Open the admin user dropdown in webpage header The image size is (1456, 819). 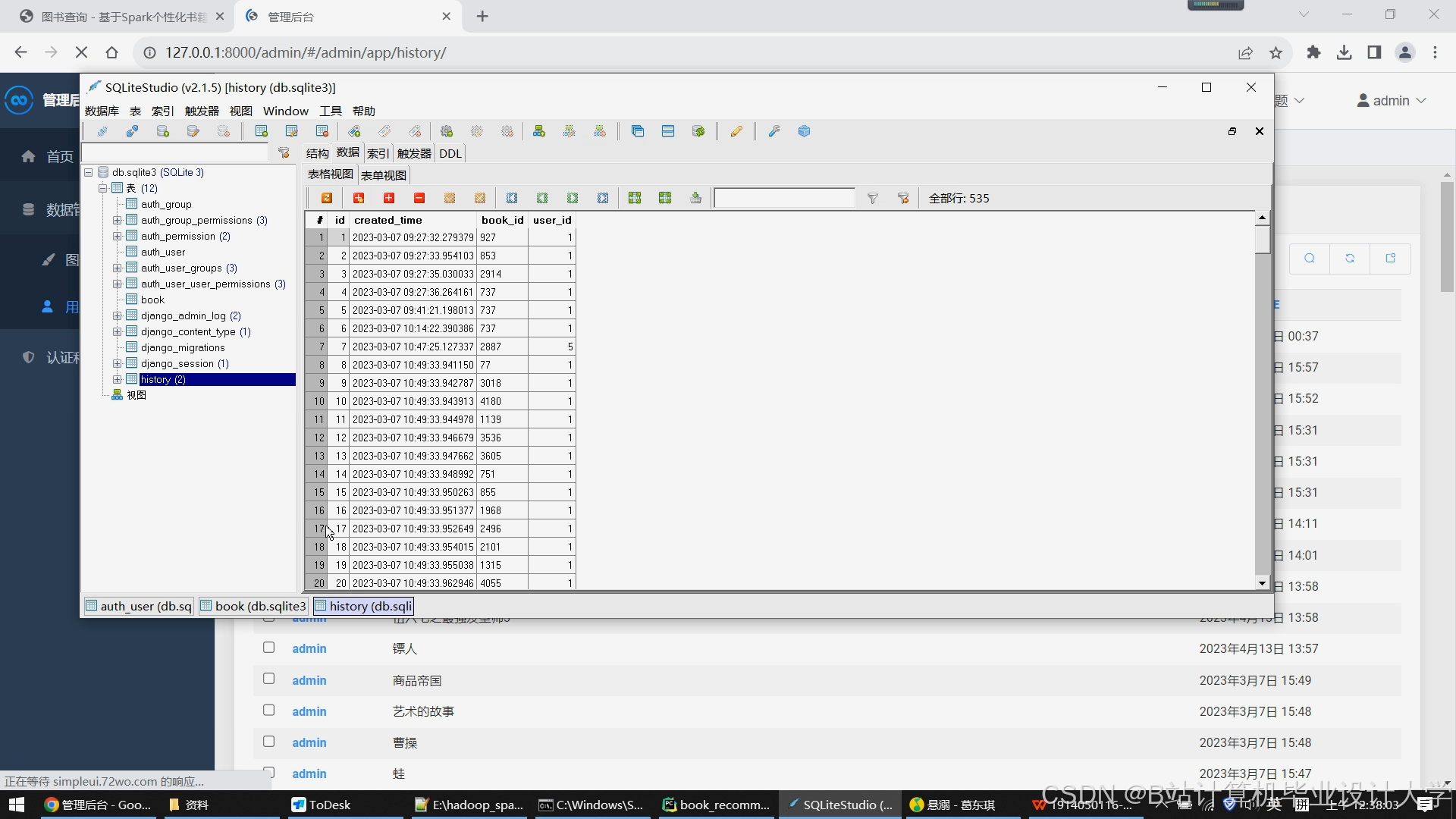(x=1392, y=99)
